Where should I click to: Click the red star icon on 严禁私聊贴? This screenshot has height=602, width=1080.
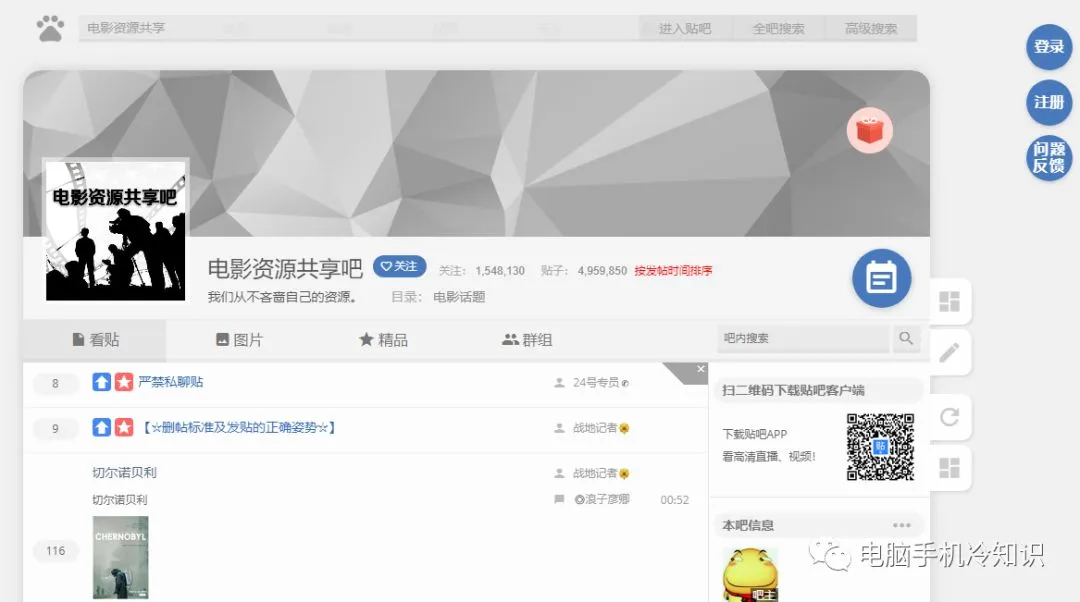pyautogui.click(x=124, y=382)
